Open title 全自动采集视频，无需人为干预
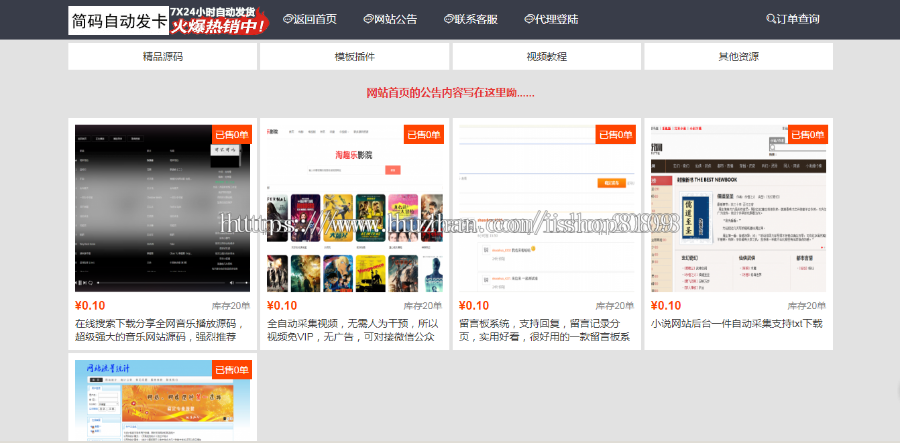 (353, 330)
